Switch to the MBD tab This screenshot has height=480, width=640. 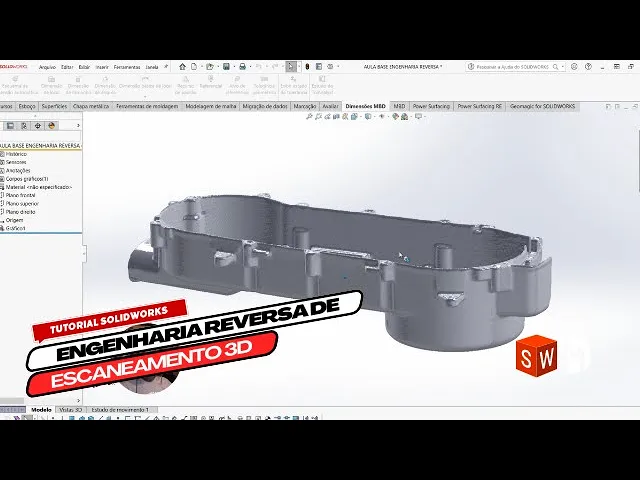pos(399,106)
